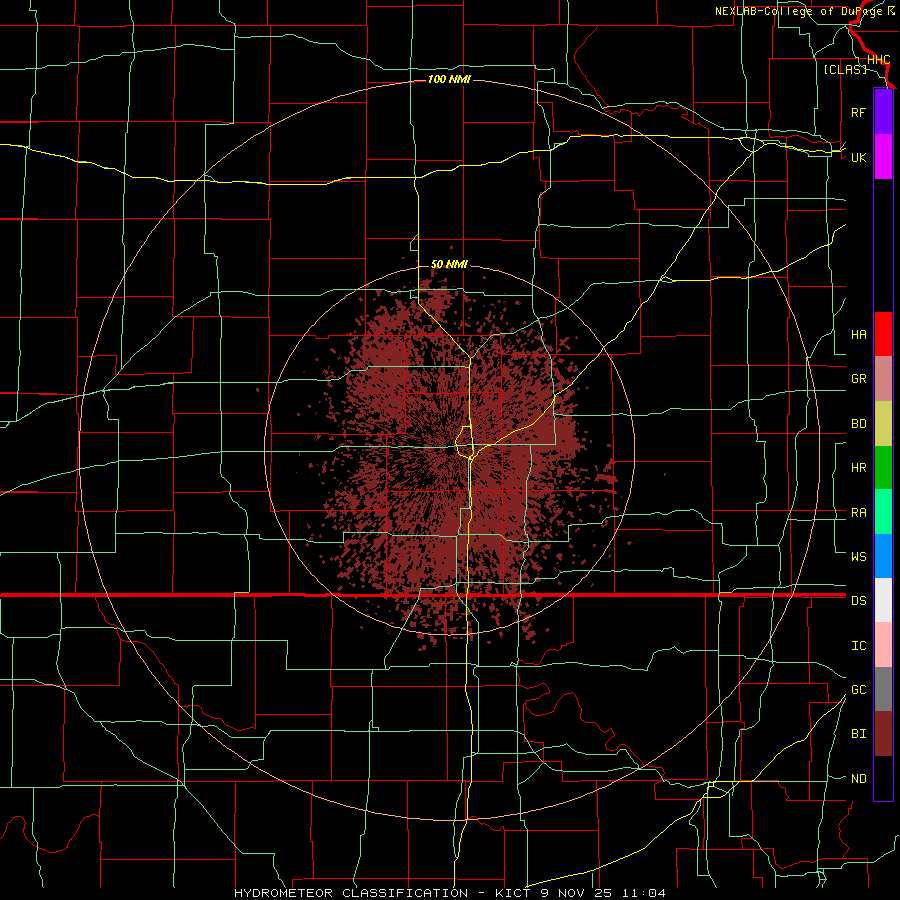Click the GC legend label

pyautogui.click(x=859, y=689)
